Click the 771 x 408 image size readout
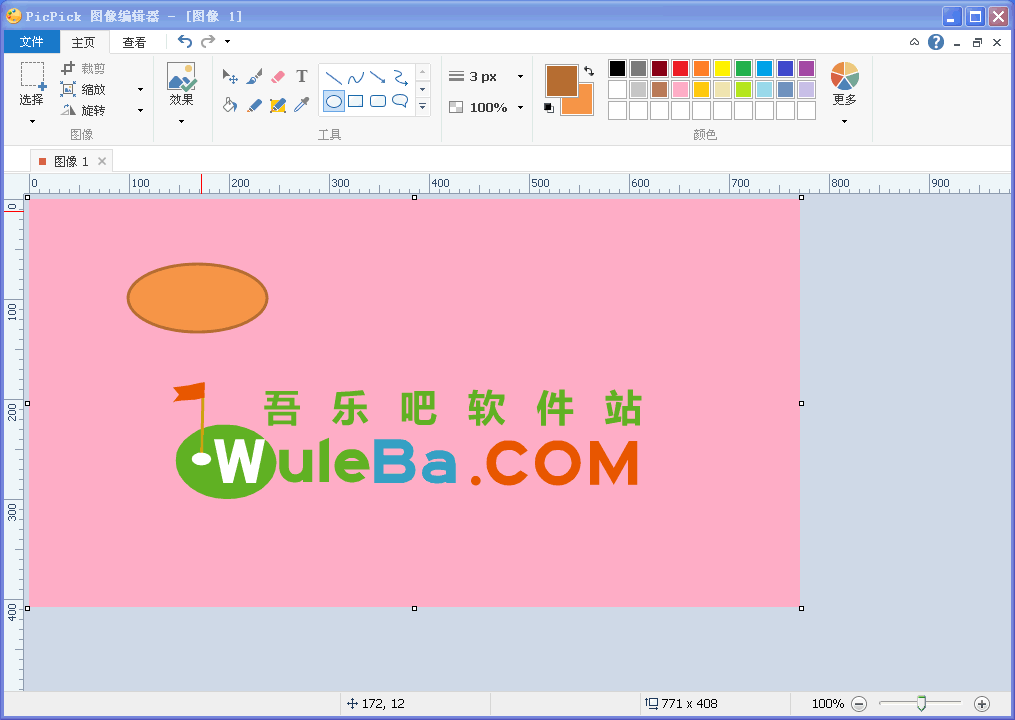The width and height of the screenshot is (1015, 720). point(682,704)
